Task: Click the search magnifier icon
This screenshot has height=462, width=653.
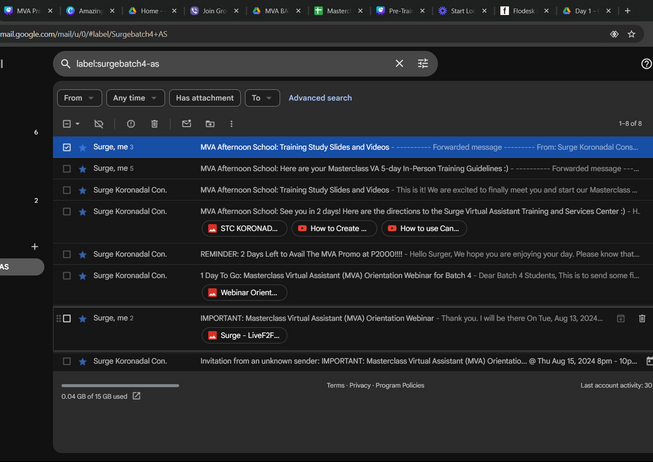Action: pyautogui.click(x=65, y=64)
